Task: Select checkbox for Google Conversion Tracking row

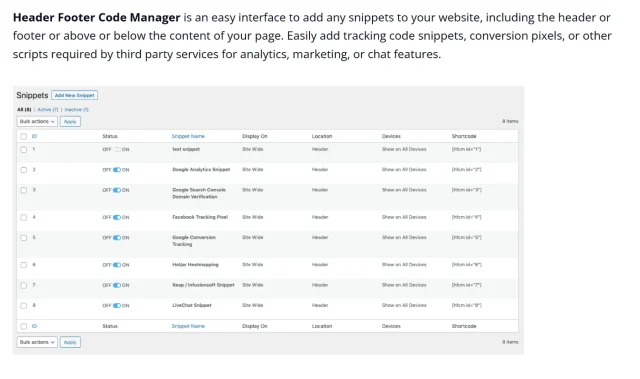Action: pyautogui.click(x=24, y=237)
